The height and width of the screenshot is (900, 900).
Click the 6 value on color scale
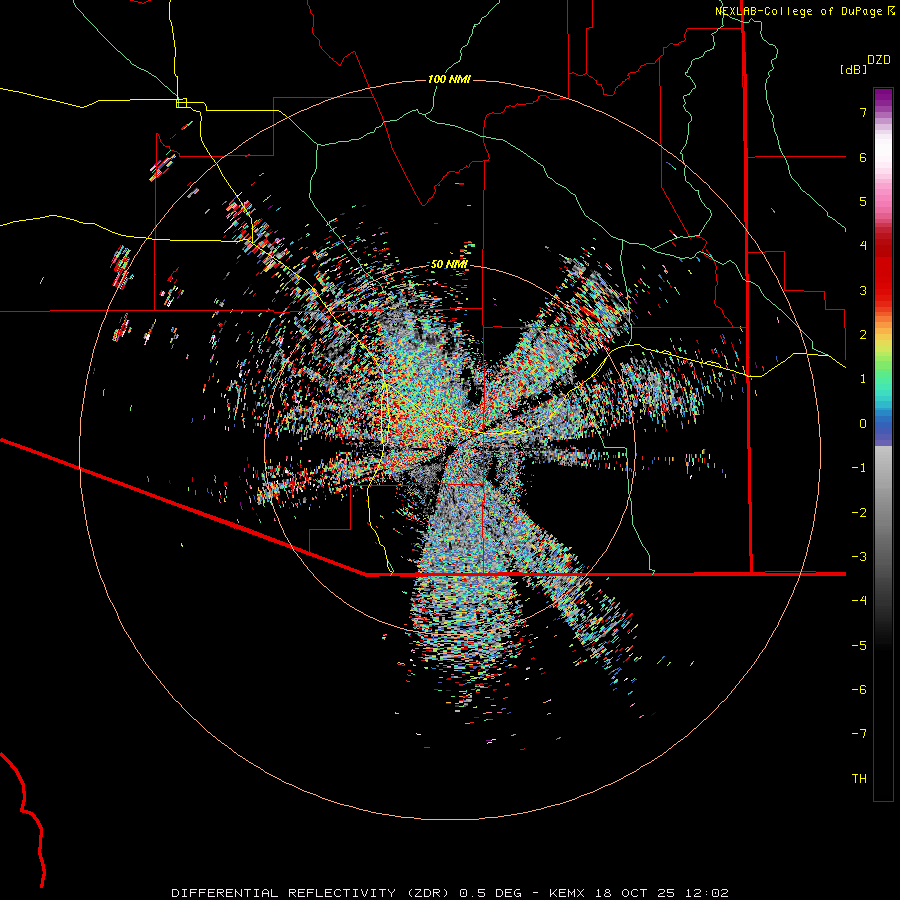863,157
